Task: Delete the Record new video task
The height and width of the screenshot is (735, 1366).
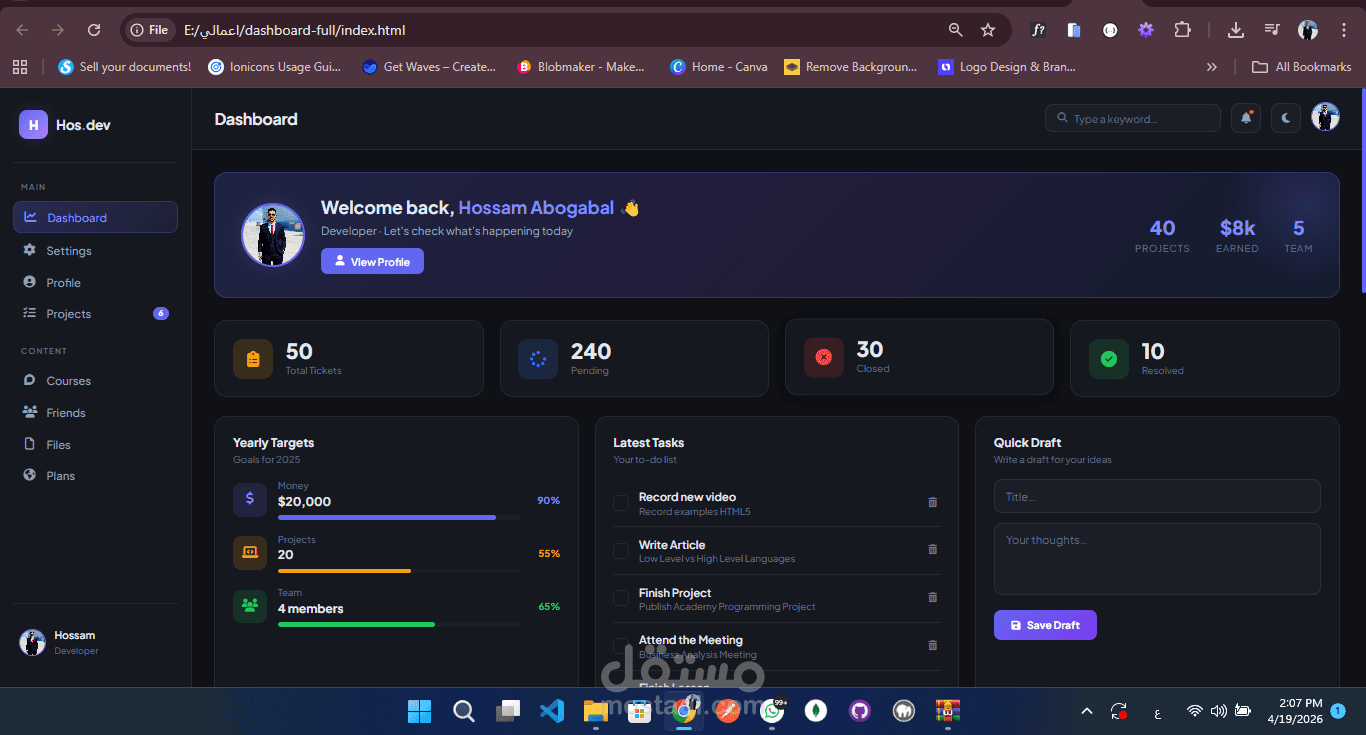Action: 932,502
